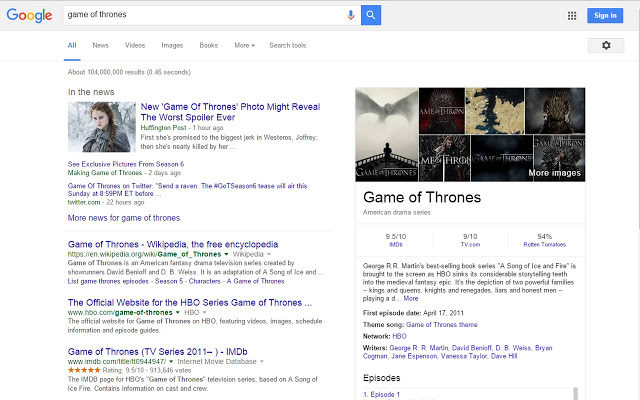Viewport: 640px width, 400px height.
Task: Open writer D. B. Weiss link
Action: [513, 348]
